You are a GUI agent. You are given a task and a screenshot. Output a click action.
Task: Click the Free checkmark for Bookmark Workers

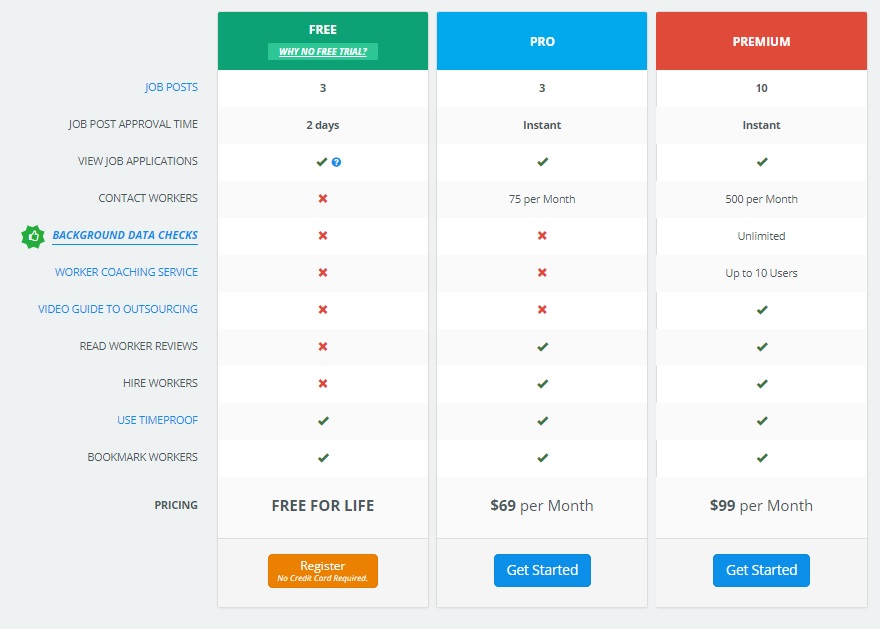[x=323, y=458]
